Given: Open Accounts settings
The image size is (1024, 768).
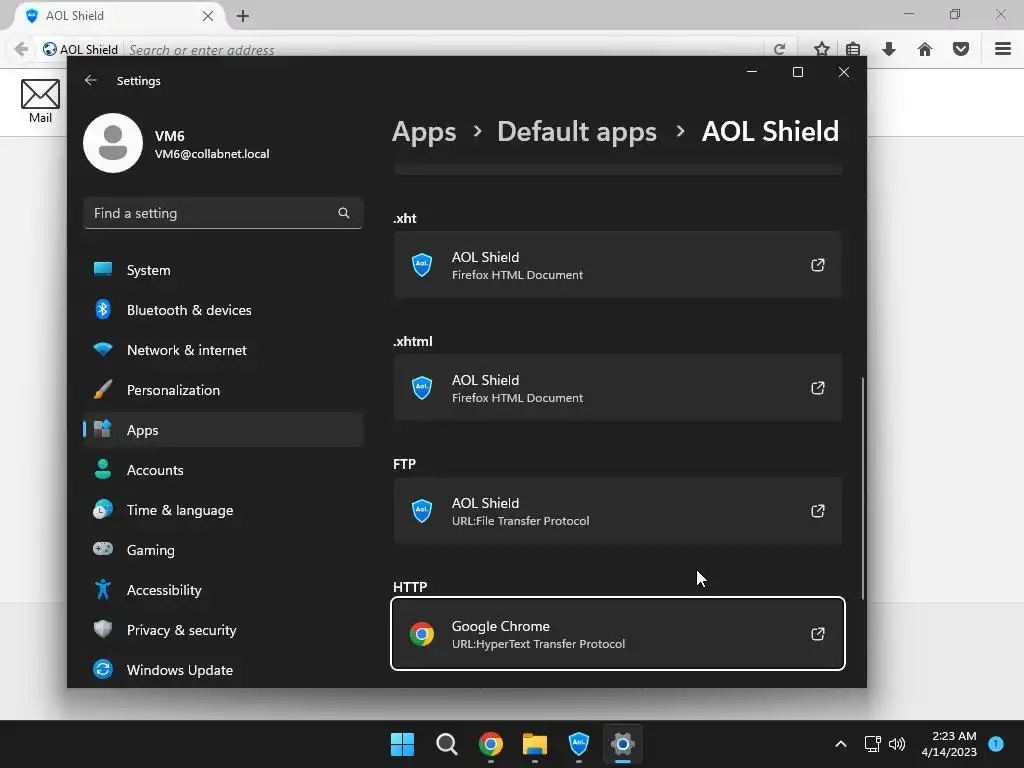Looking at the screenshot, I should [x=223, y=470].
